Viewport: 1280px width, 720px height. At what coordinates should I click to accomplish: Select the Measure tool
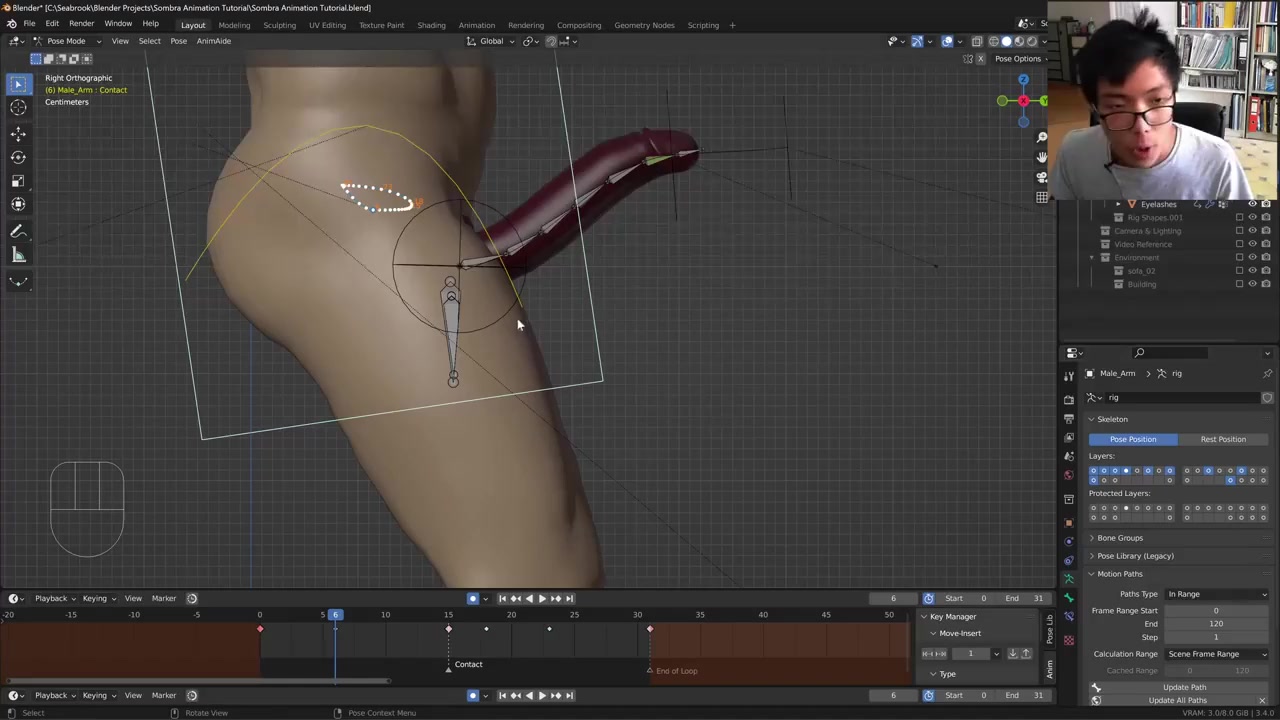pyautogui.click(x=18, y=255)
